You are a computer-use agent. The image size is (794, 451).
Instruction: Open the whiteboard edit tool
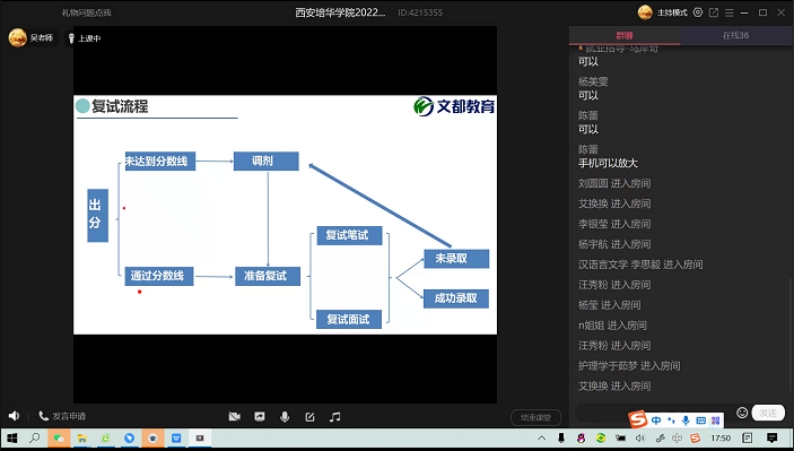tap(310, 416)
